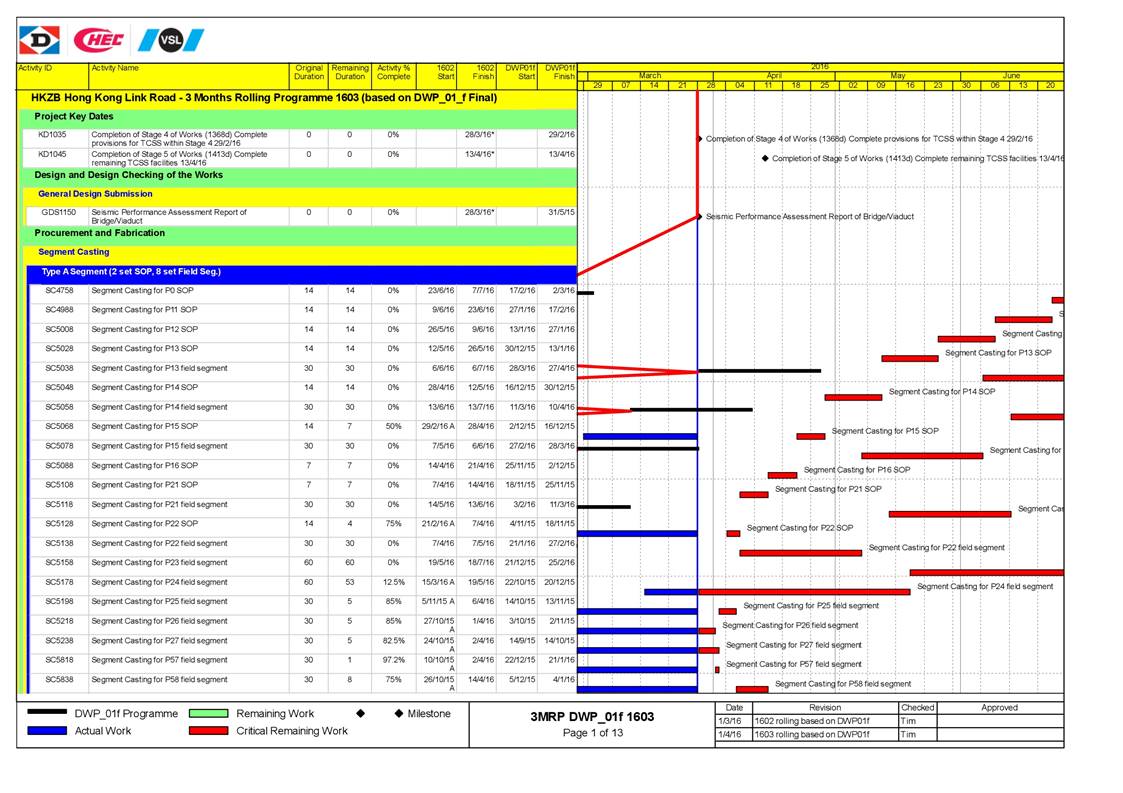
Task: Select the Activity % Complete column header
Action: click(393, 76)
